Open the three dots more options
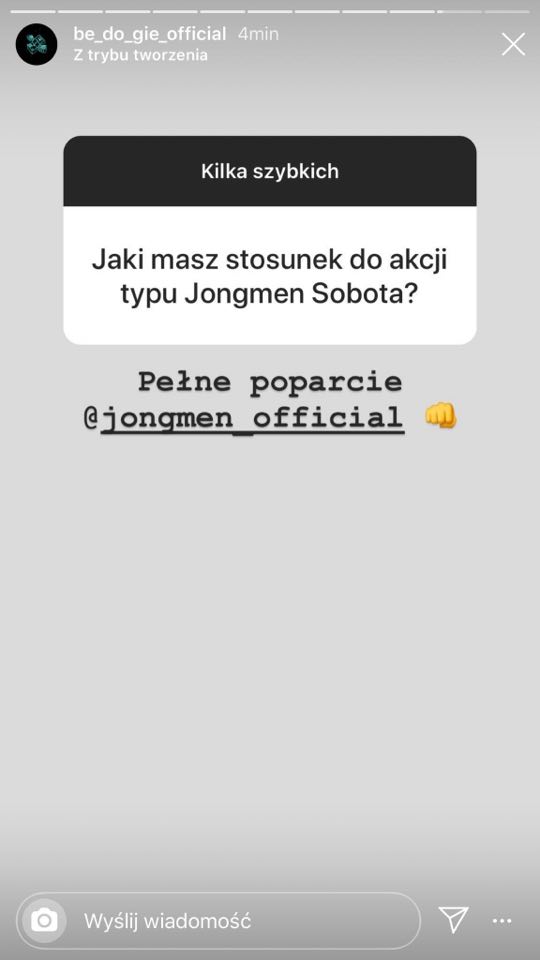Screen dimensions: 540x960 coord(502,920)
